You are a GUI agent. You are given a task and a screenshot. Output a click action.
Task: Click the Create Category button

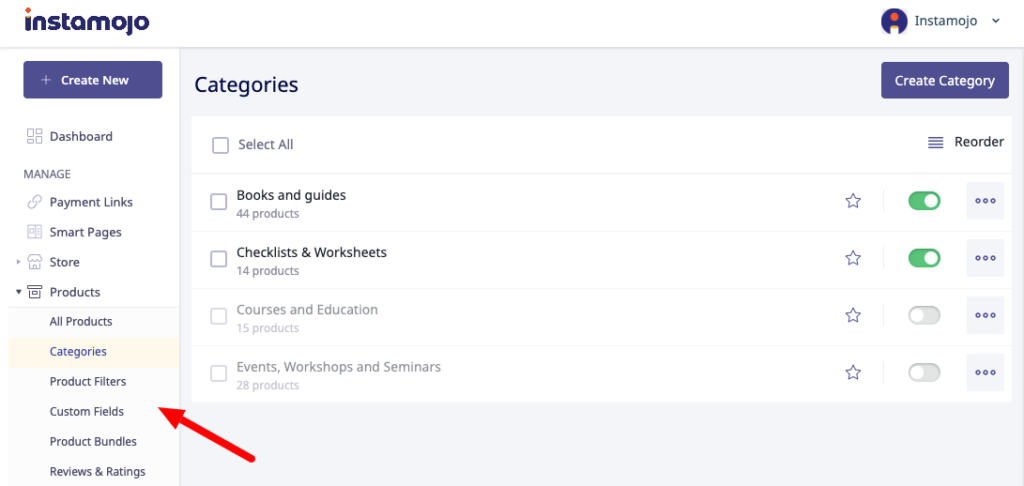pos(944,80)
